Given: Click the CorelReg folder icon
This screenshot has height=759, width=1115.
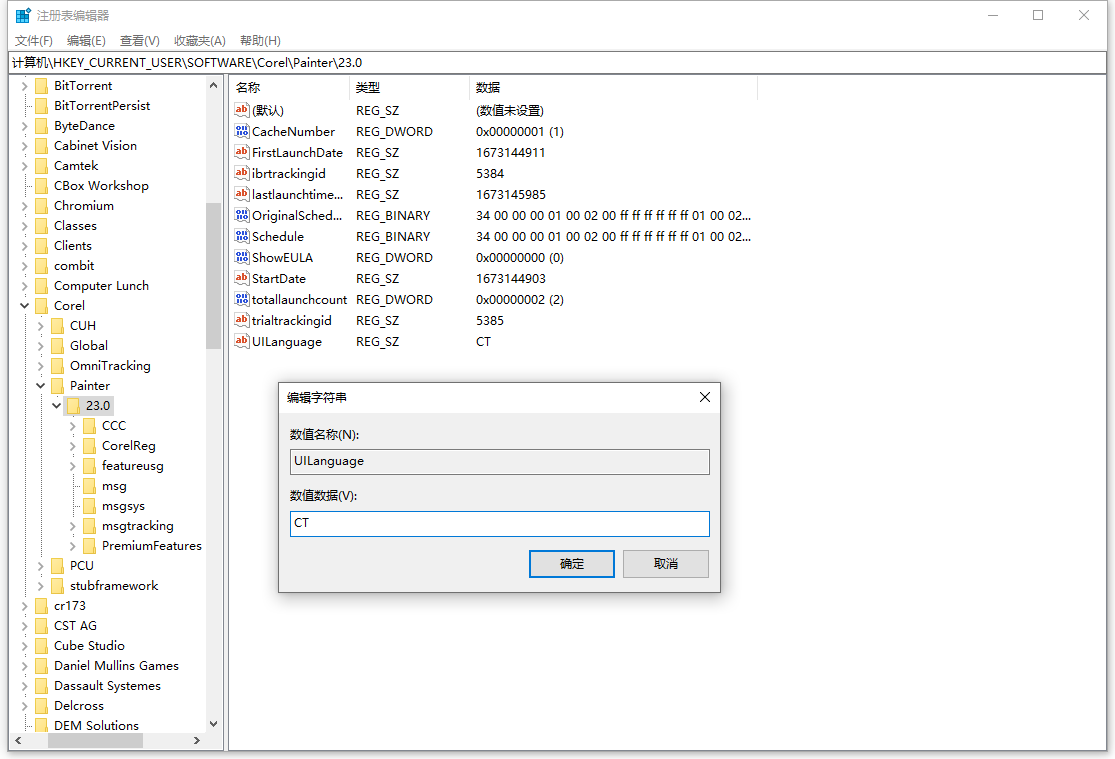Looking at the screenshot, I should (90, 445).
